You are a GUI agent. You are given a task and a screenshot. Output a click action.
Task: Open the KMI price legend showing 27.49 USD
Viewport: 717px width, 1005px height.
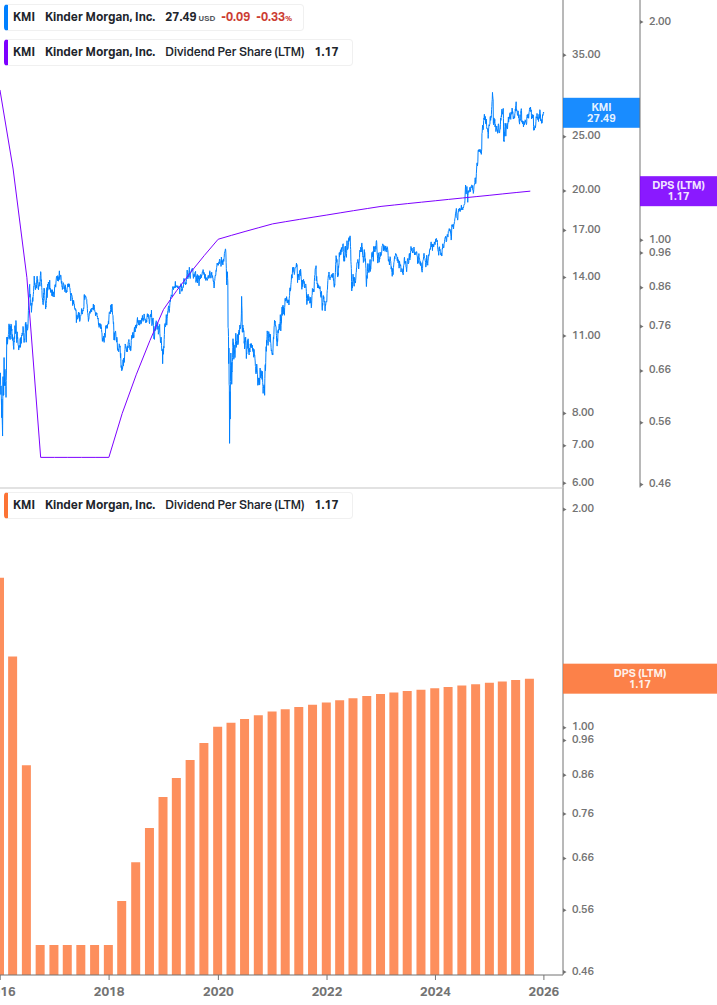point(154,17)
